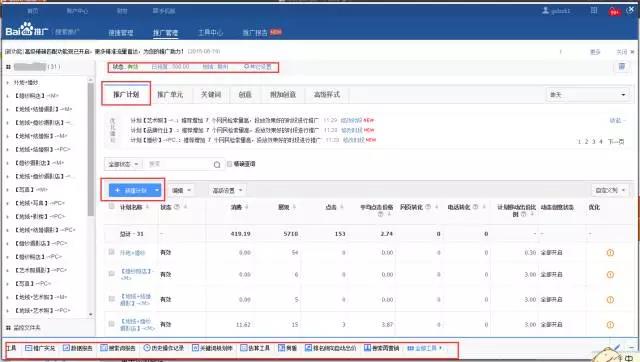Viewport: 640px width, 362px height.
Task: Select 【艺术照摄影】-PC in sidebar tree
Action: point(42,270)
